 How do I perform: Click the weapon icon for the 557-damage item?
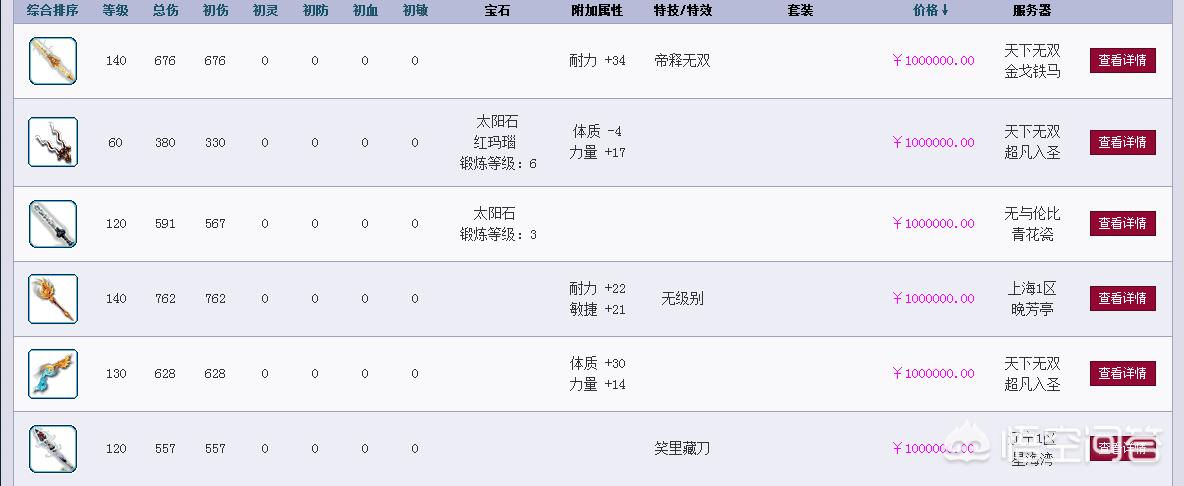pos(53,449)
